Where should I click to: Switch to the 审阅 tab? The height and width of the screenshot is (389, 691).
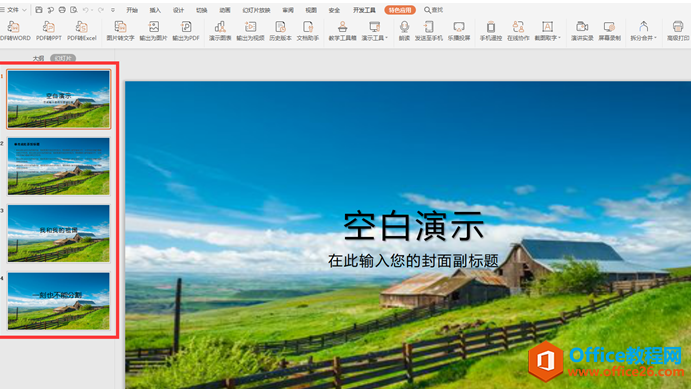point(288,10)
